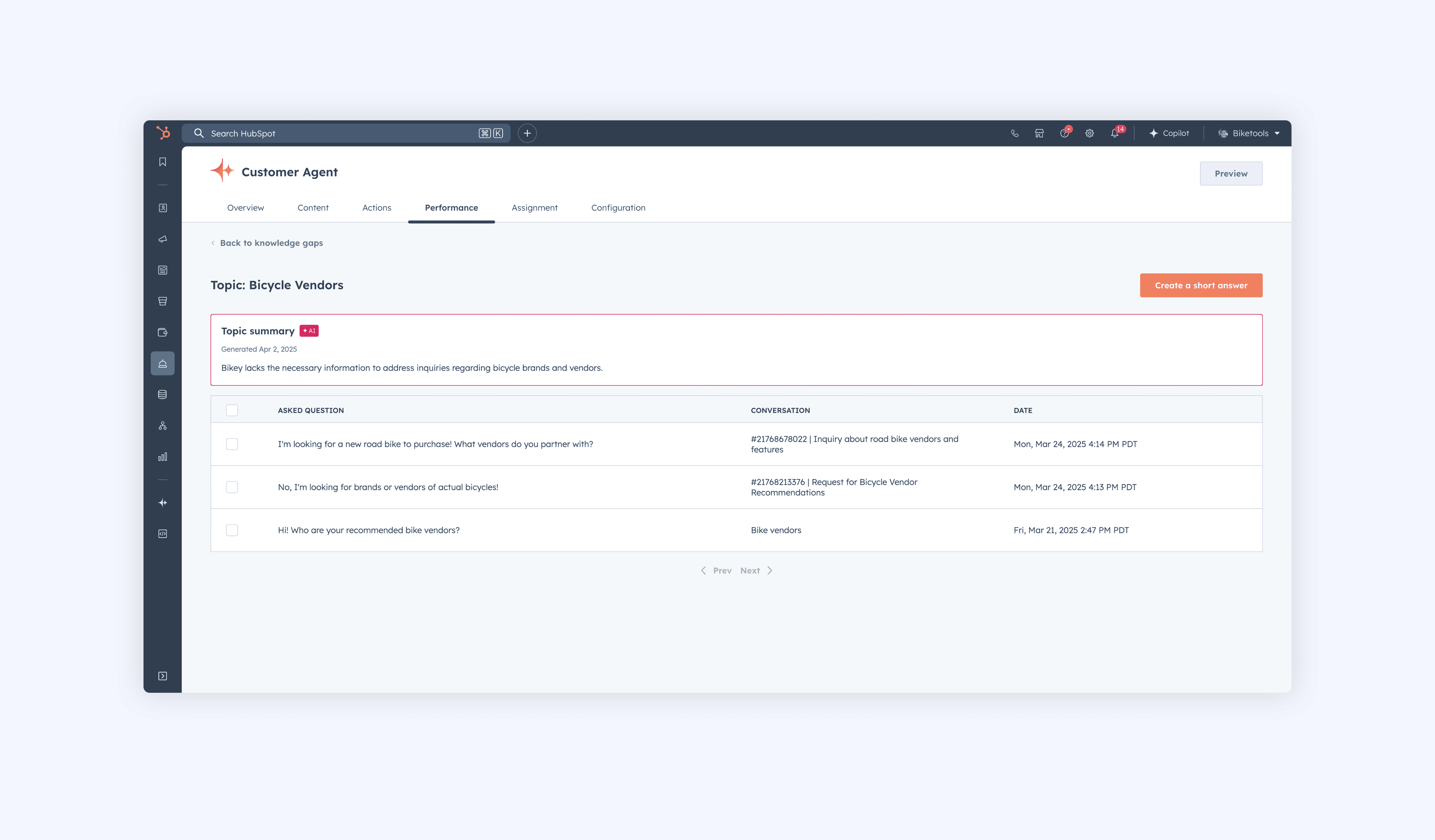Select the 'recommended bike vendors' row checkbox
Viewport: 1435px width, 840px height.
pos(232,530)
